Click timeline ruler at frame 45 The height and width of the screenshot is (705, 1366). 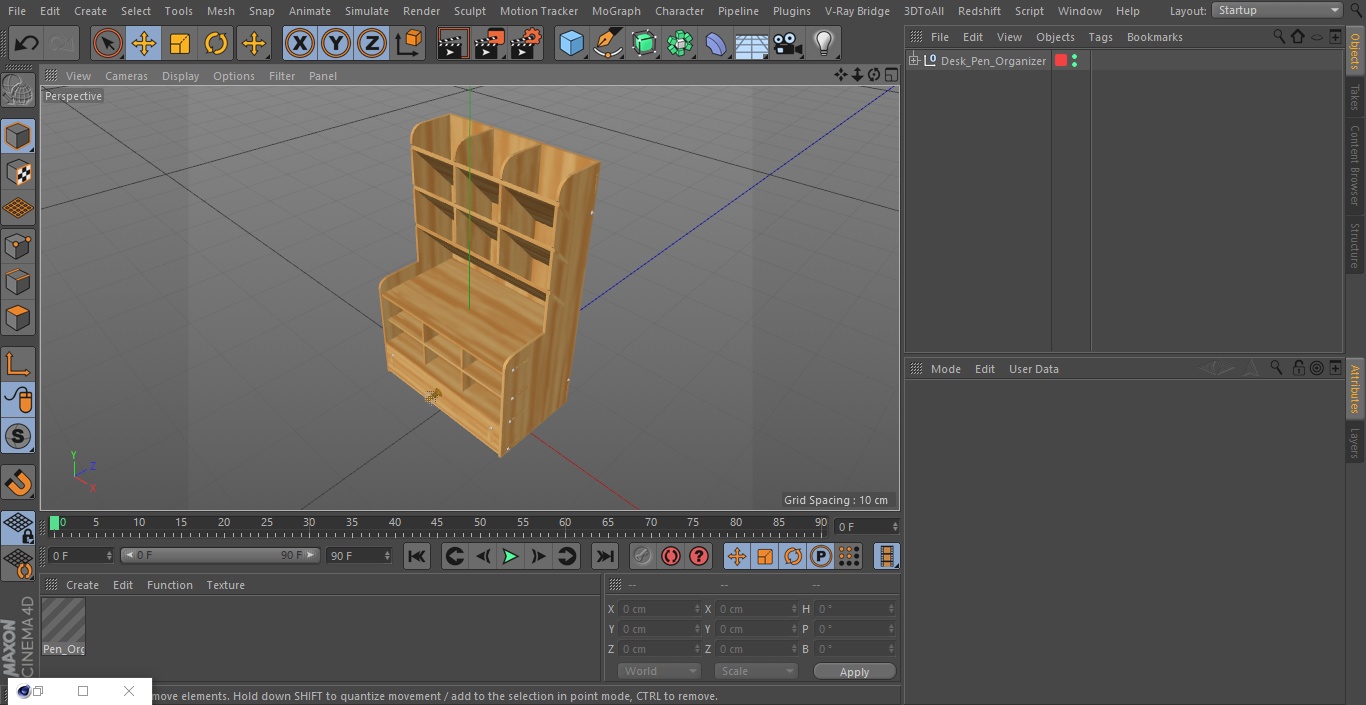[437, 523]
